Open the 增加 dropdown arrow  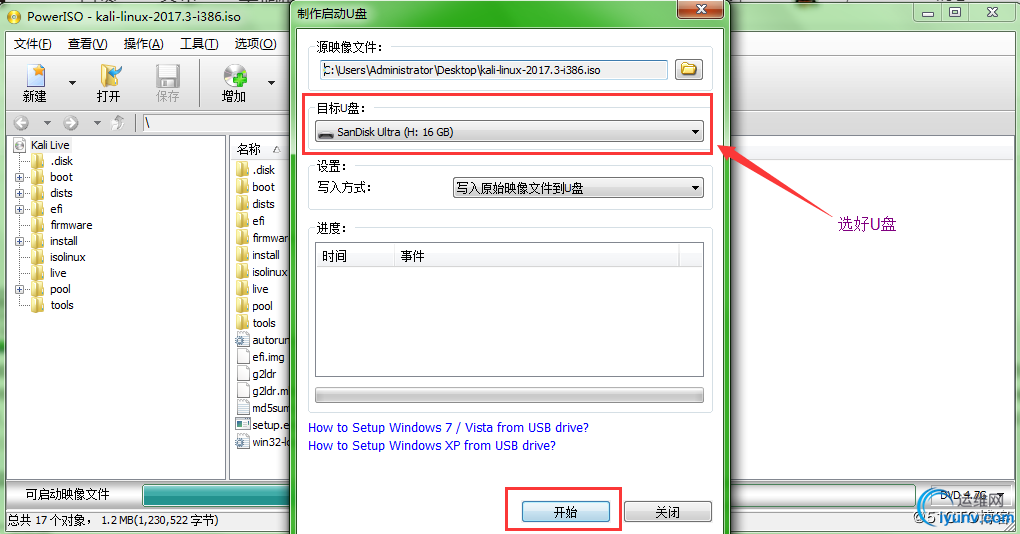coord(271,83)
